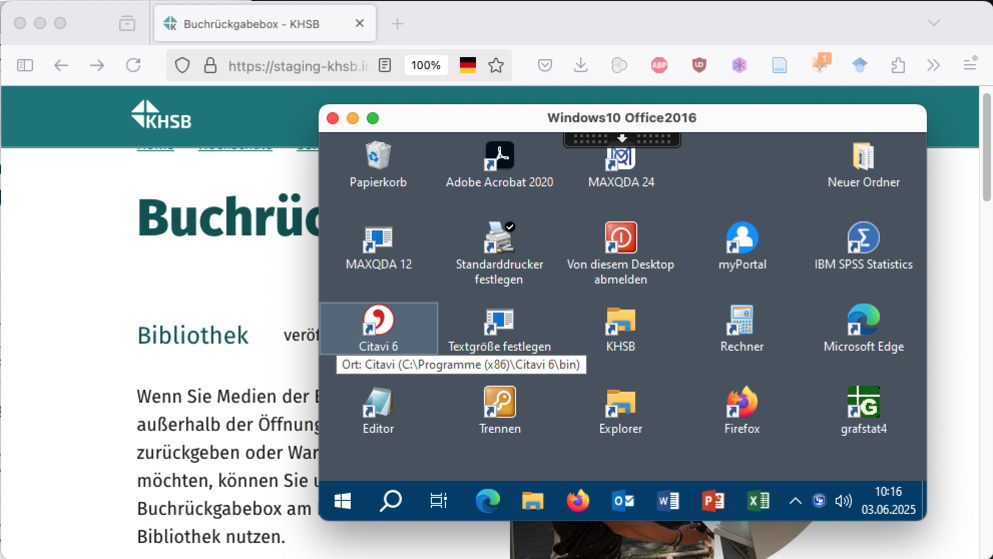Open Textgröße festlegen shortcut

(x=499, y=330)
